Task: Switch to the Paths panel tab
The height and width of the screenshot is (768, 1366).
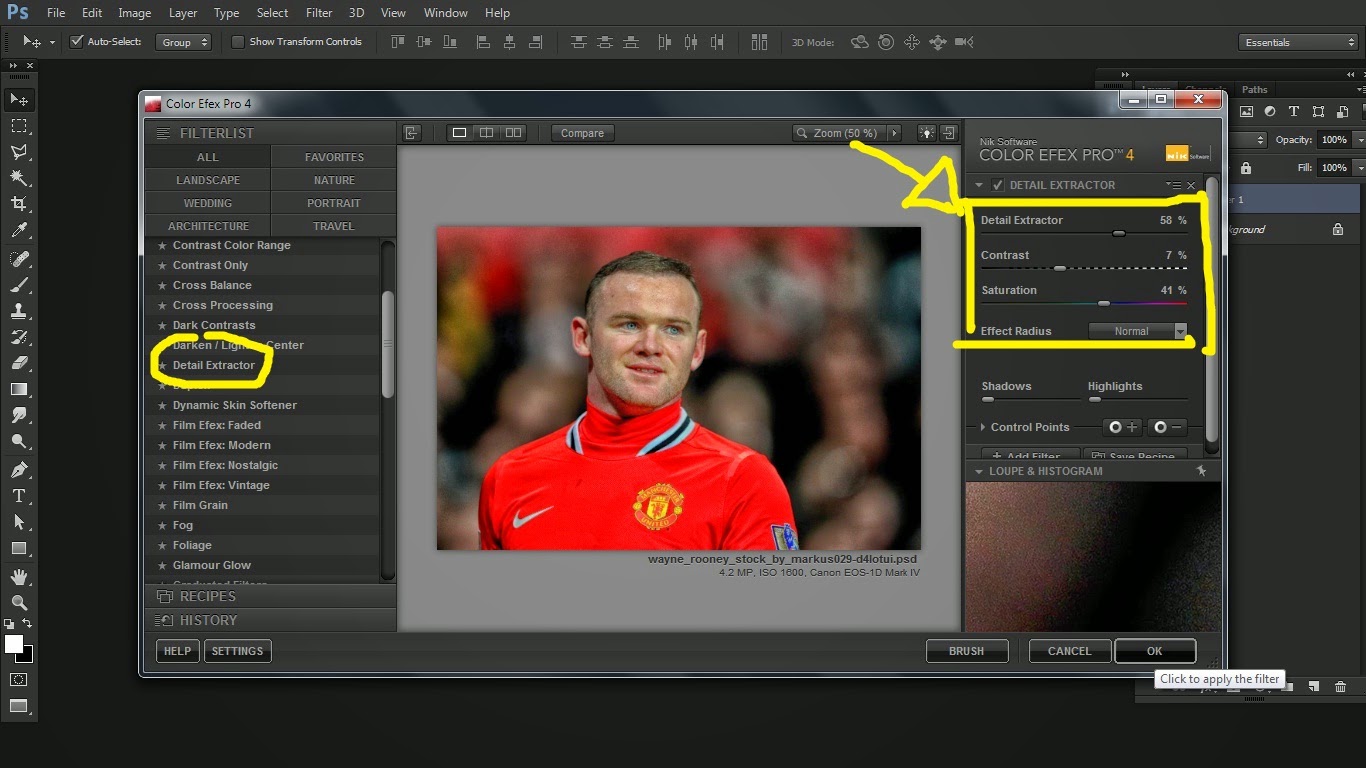Action: coord(1255,89)
